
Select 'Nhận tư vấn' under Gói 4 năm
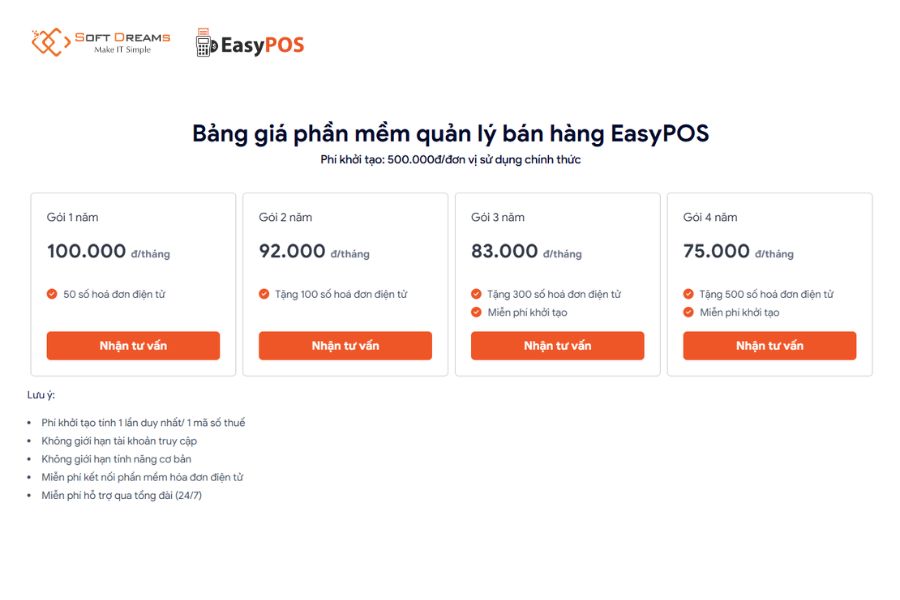click(769, 345)
